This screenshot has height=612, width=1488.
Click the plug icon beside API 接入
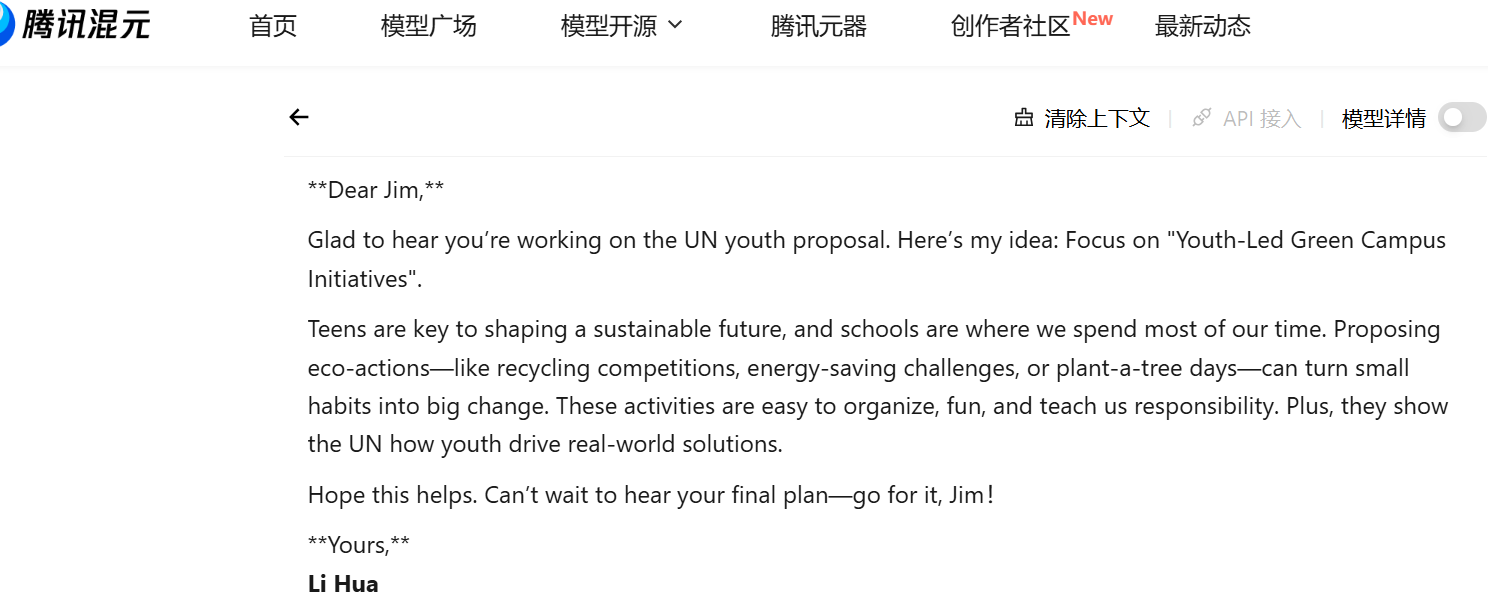pyautogui.click(x=1202, y=118)
